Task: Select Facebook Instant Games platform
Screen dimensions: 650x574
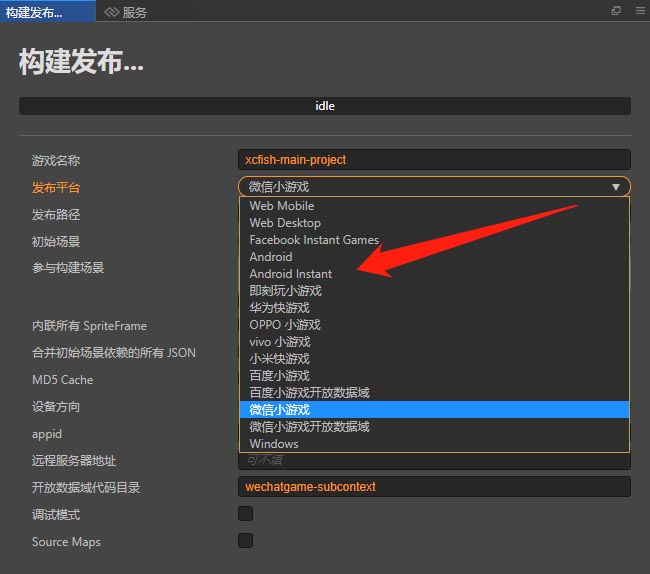Action: tap(314, 240)
